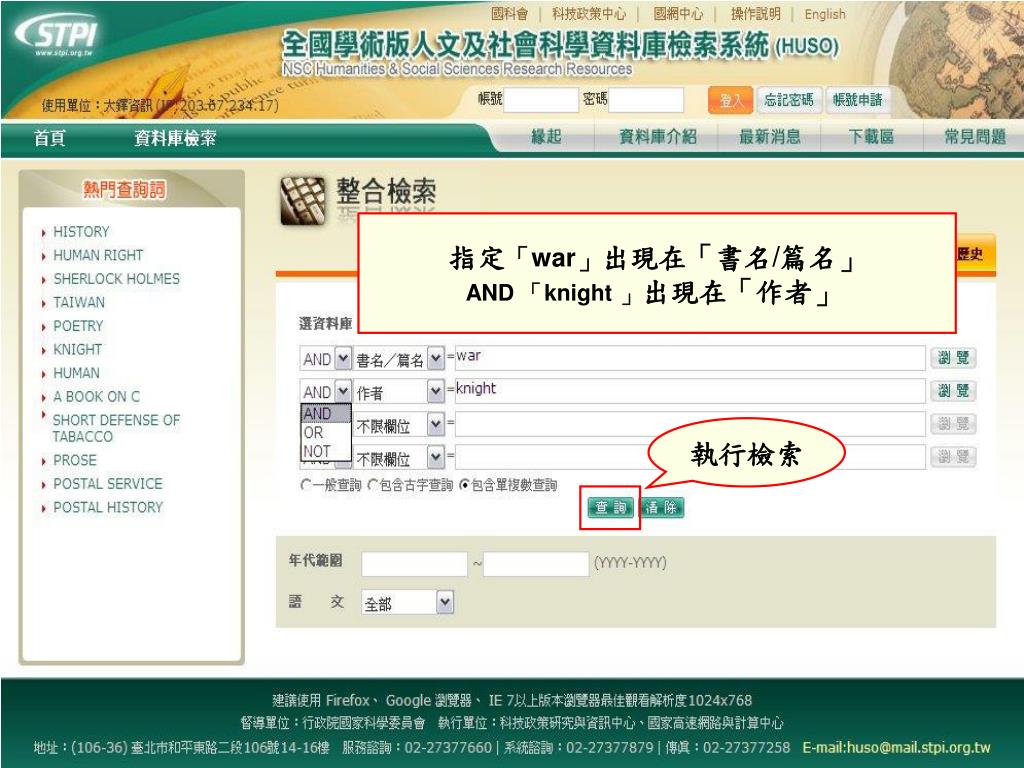Screen dimensions: 1024x768
Task: Click the 清除 clear button
Action: pos(662,507)
